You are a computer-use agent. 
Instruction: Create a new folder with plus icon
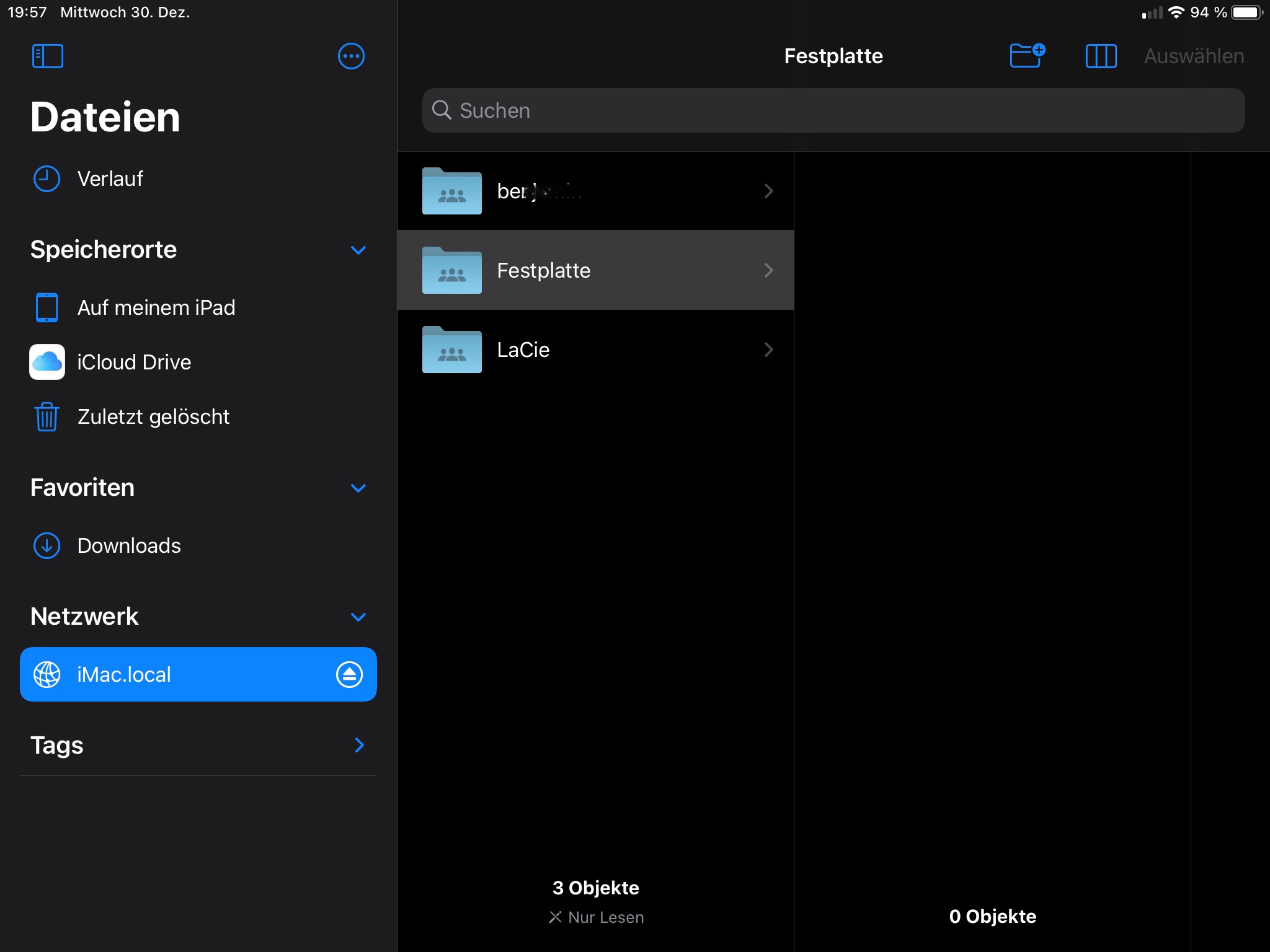point(1027,56)
